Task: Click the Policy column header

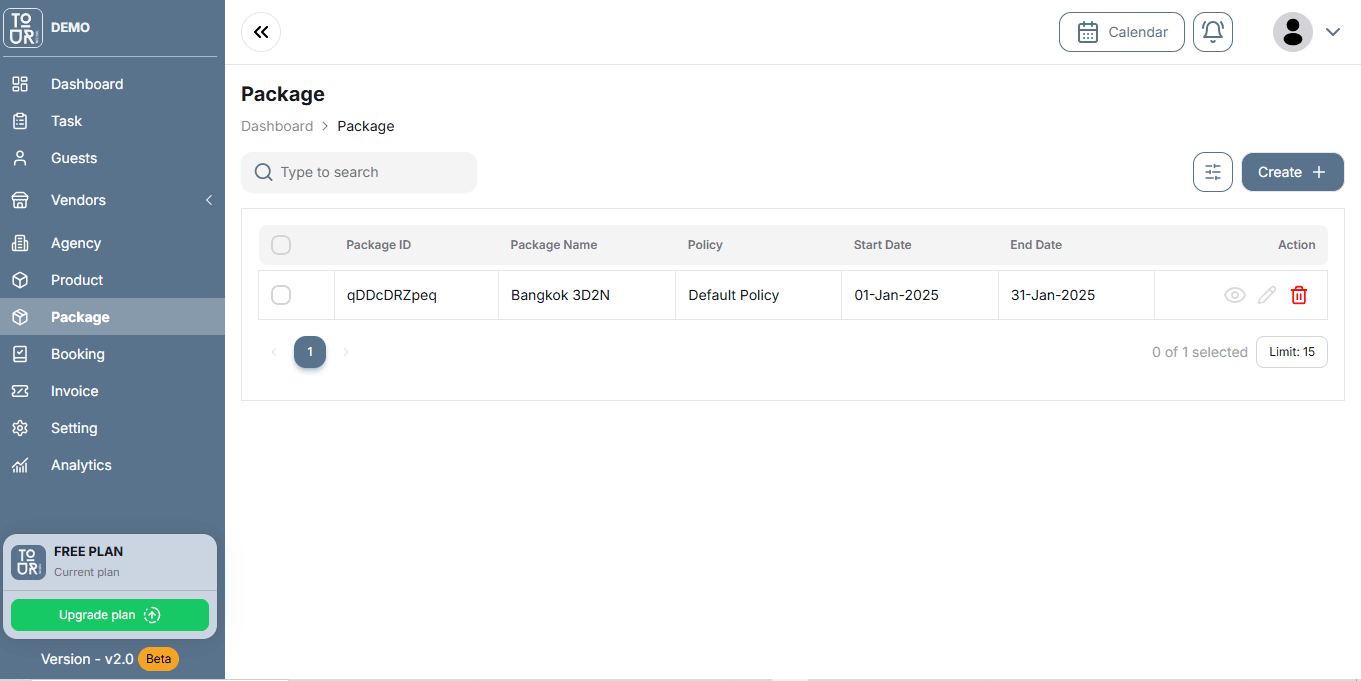Action: click(705, 245)
